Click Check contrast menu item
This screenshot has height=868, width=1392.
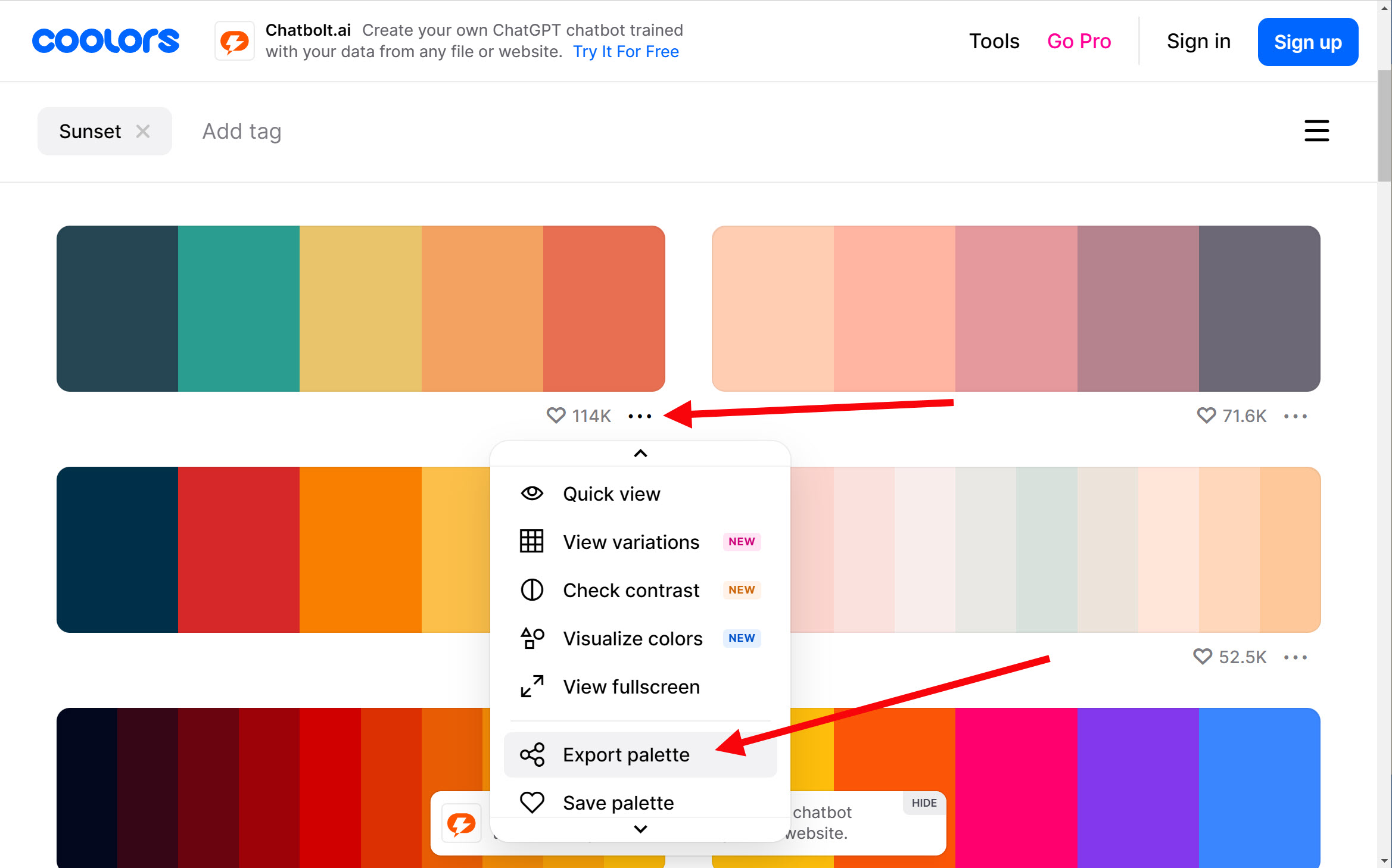pyautogui.click(x=630, y=590)
